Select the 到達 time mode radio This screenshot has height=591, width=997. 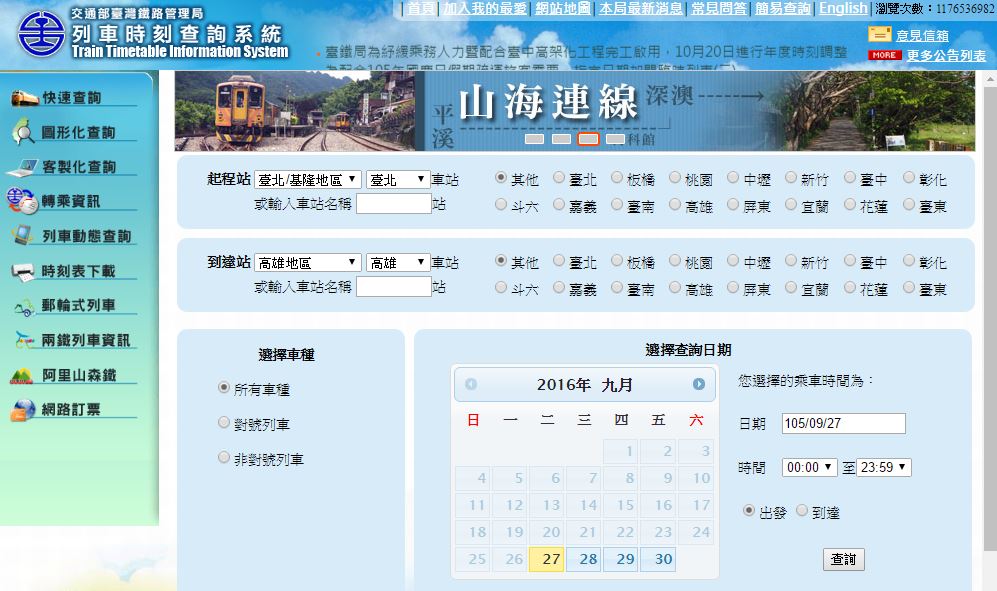pyautogui.click(x=802, y=510)
